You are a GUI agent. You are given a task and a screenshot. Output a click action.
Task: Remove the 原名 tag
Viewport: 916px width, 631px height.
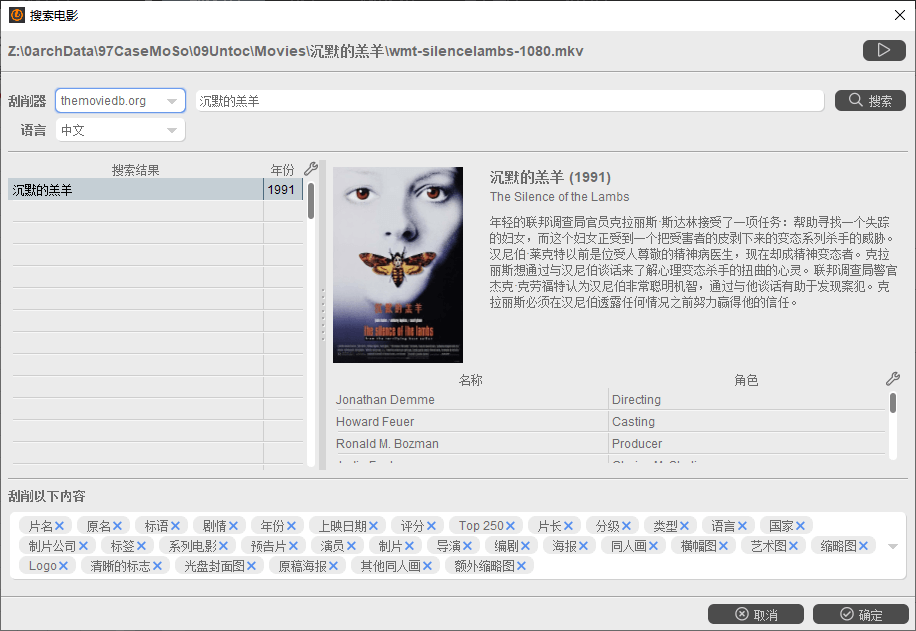tap(117, 526)
